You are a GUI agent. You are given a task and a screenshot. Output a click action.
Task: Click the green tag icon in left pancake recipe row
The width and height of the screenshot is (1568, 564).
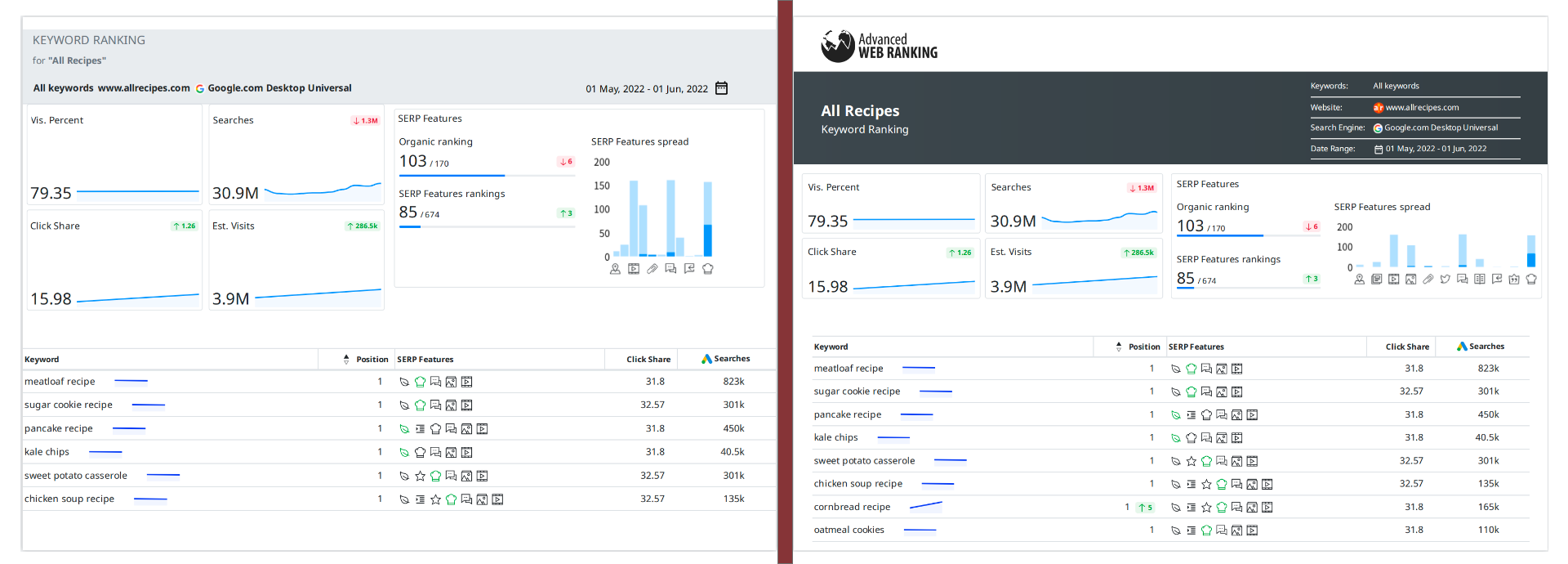tap(404, 429)
